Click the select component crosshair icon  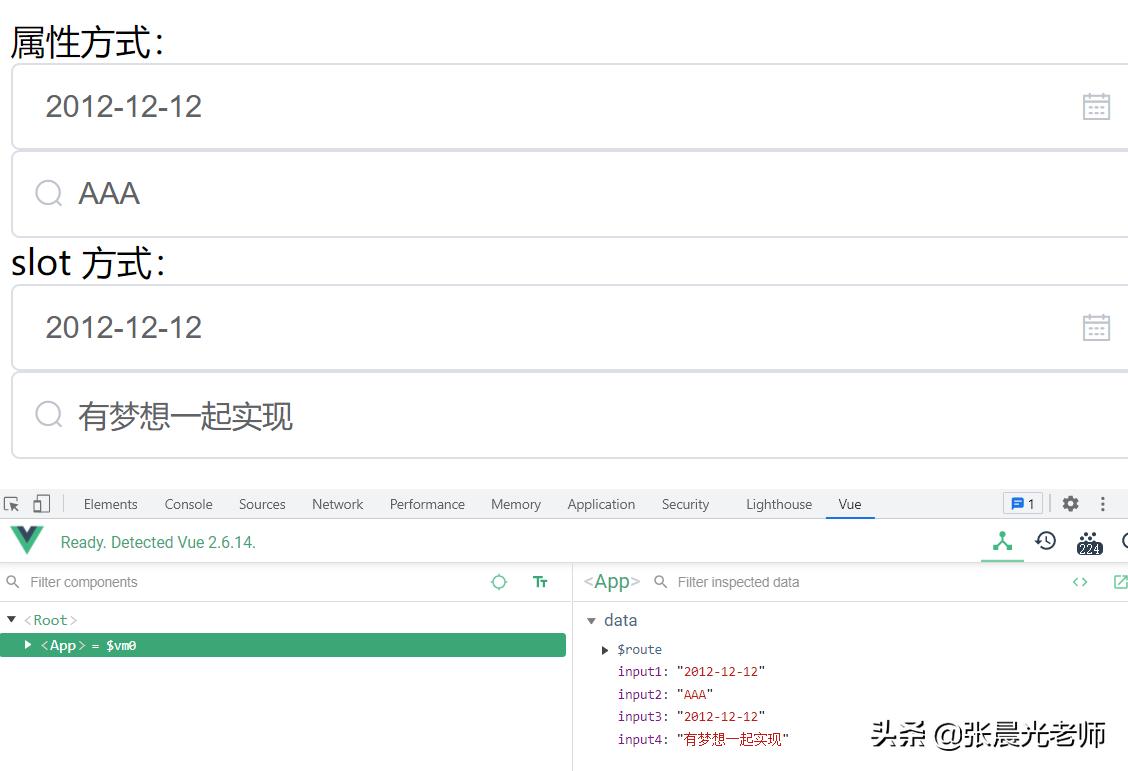(x=499, y=581)
